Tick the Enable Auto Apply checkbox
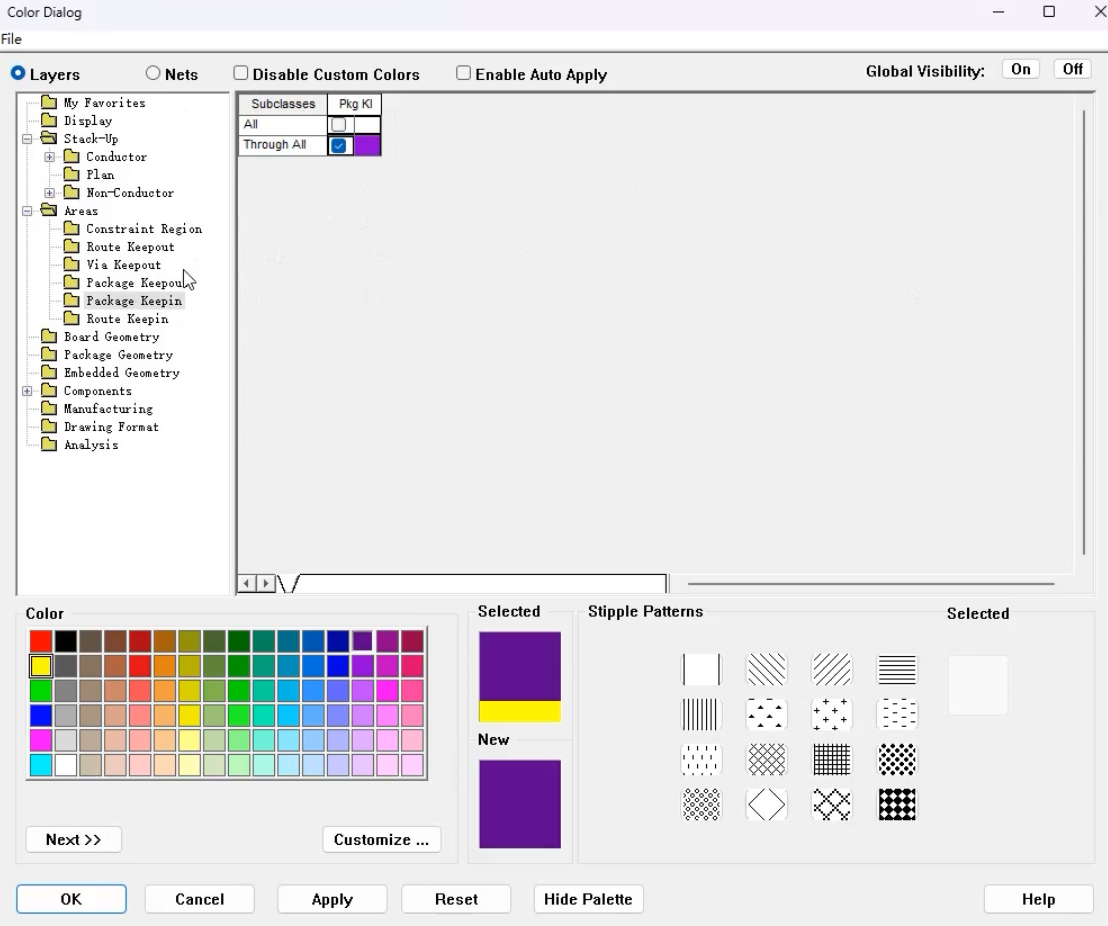The image size is (1108, 926). tap(464, 73)
